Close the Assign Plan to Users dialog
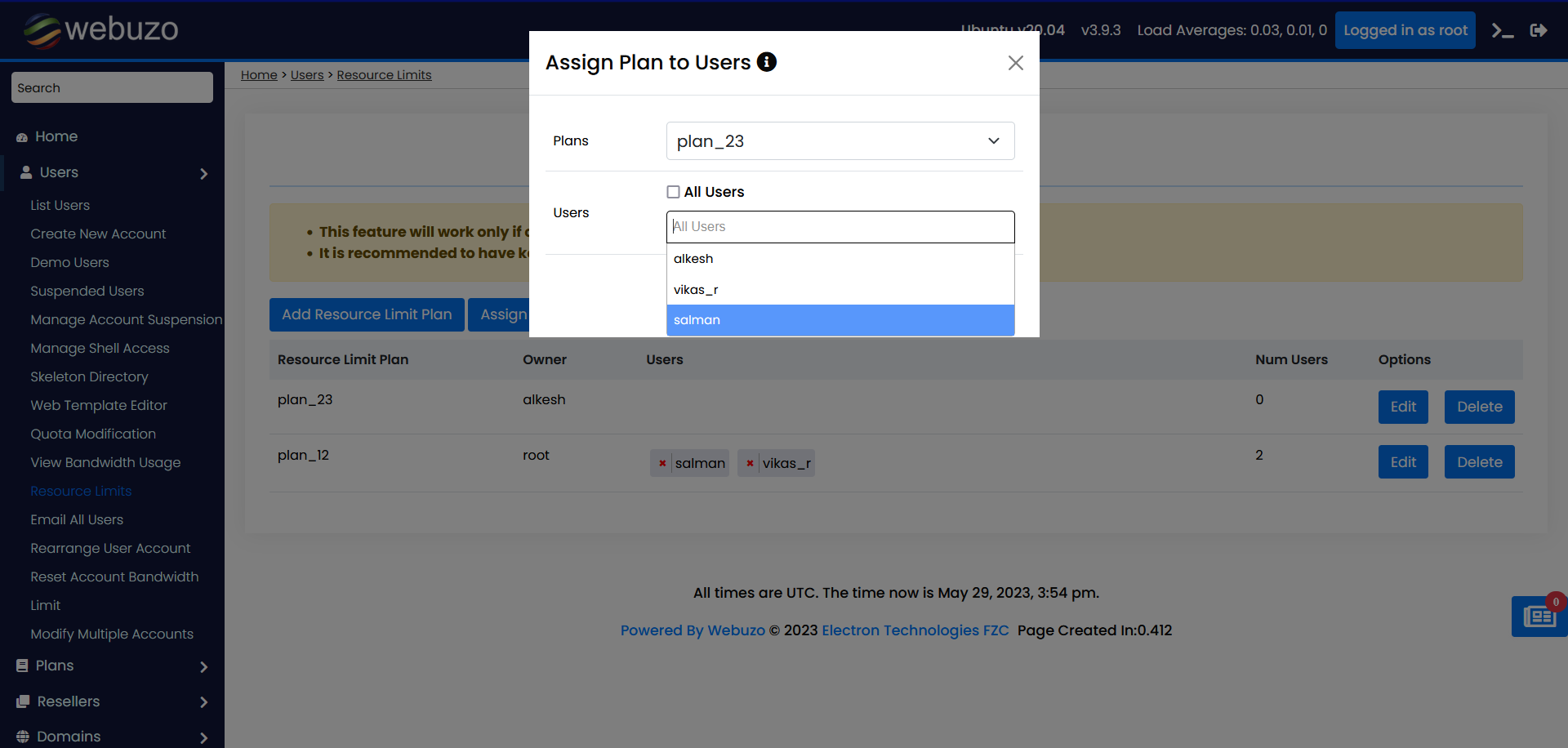Viewport: 1568px width, 748px height. pyautogui.click(x=1015, y=63)
